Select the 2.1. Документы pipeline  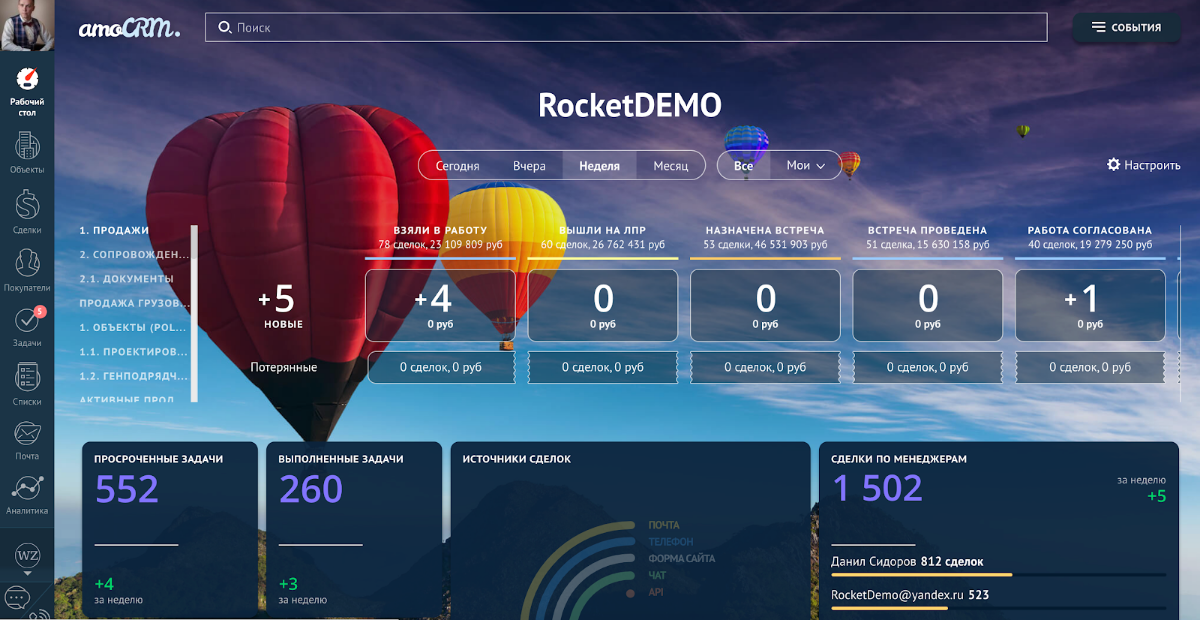pyautogui.click(x=126, y=279)
